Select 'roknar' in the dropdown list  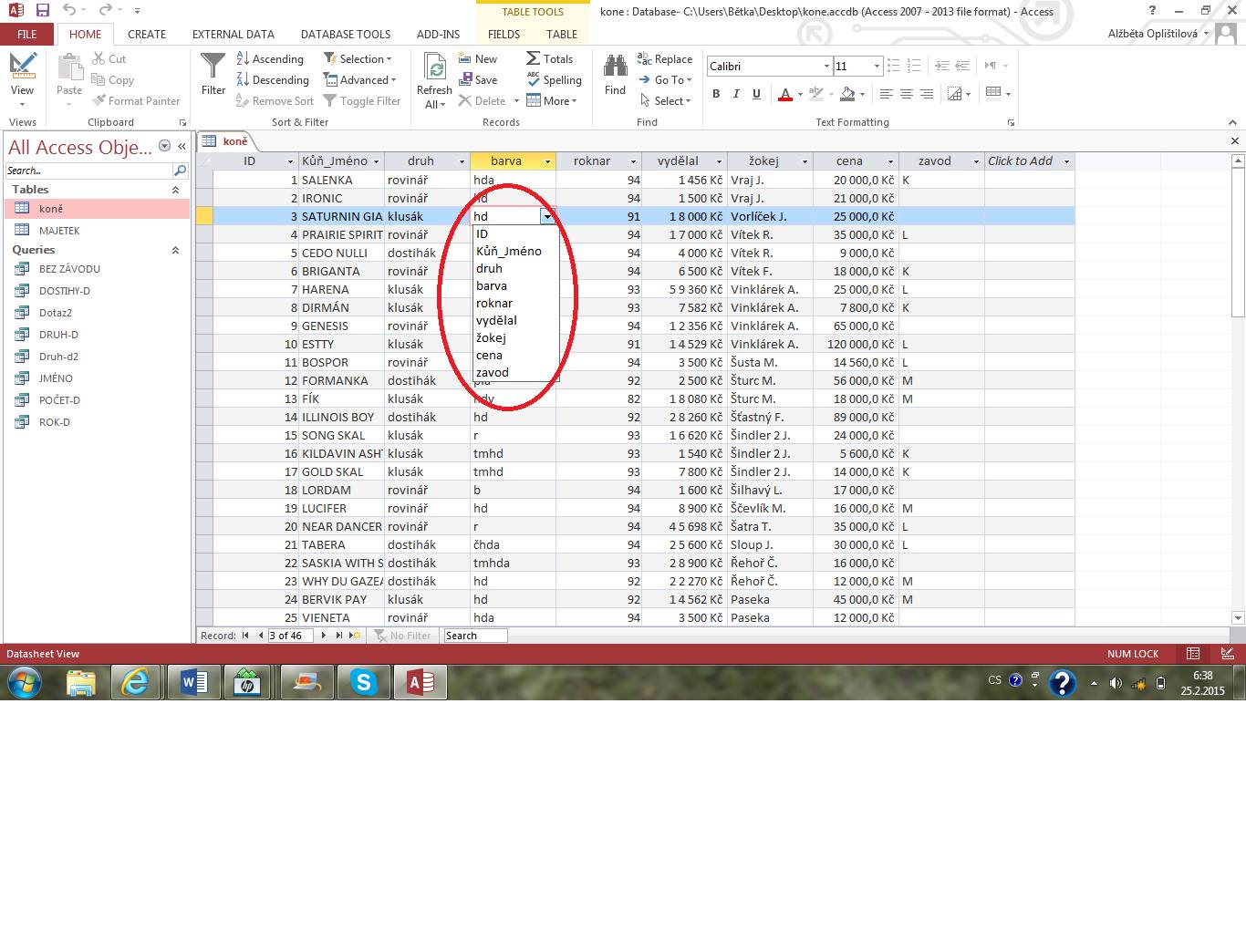coord(515,303)
